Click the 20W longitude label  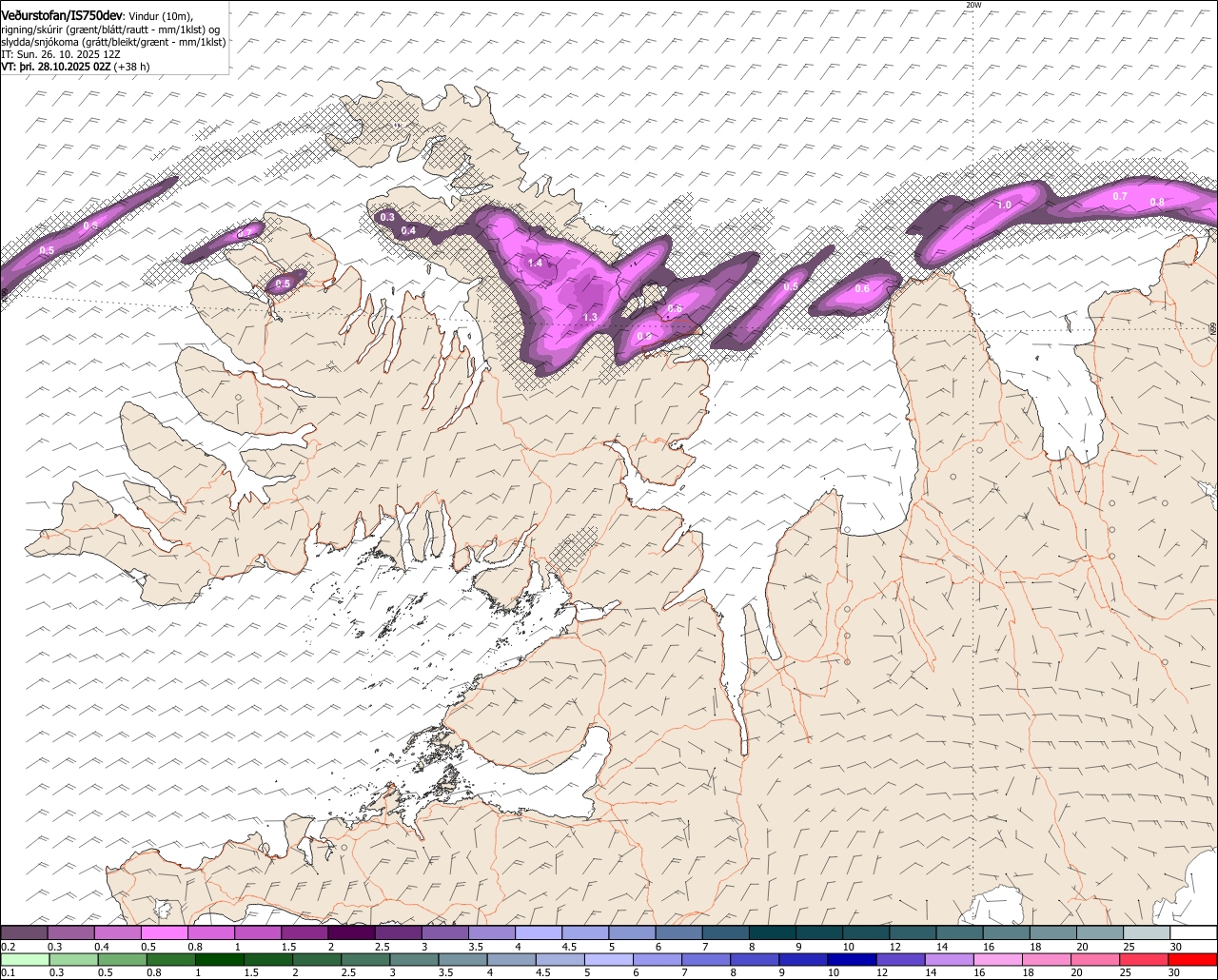click(x=972, y=5)
